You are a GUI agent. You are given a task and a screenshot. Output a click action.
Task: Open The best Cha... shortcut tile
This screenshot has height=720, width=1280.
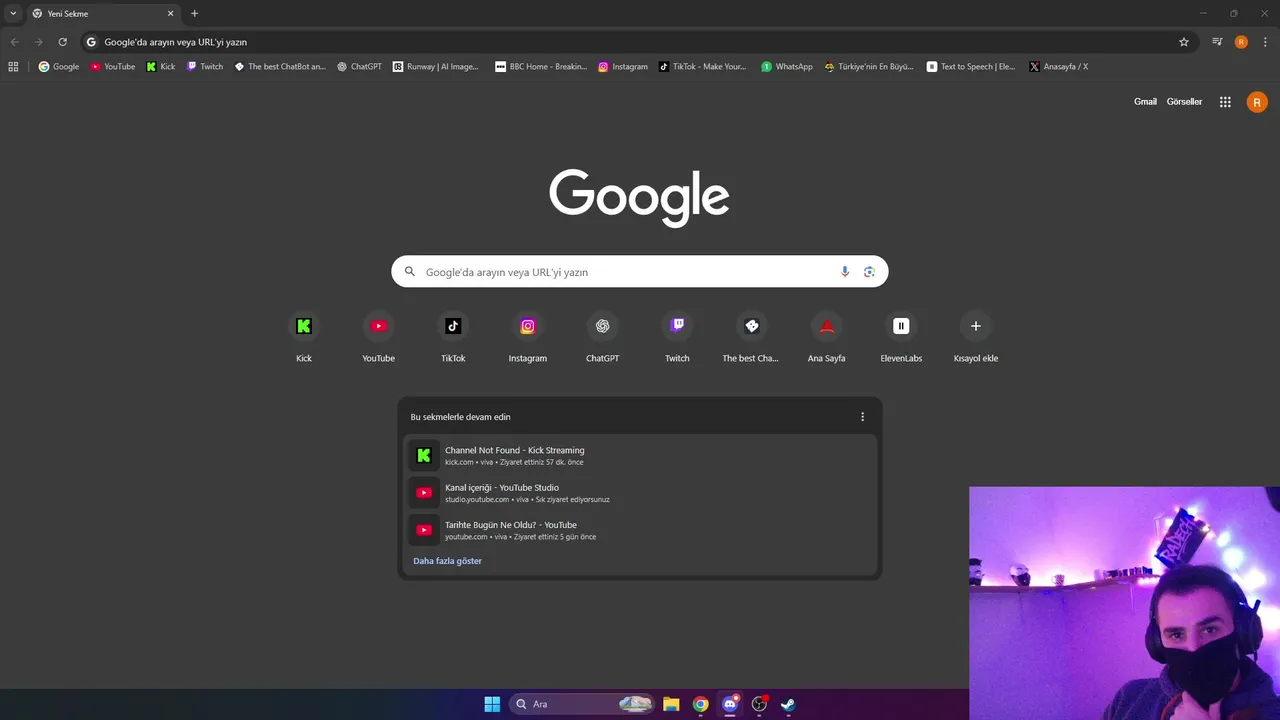(751, 338)
